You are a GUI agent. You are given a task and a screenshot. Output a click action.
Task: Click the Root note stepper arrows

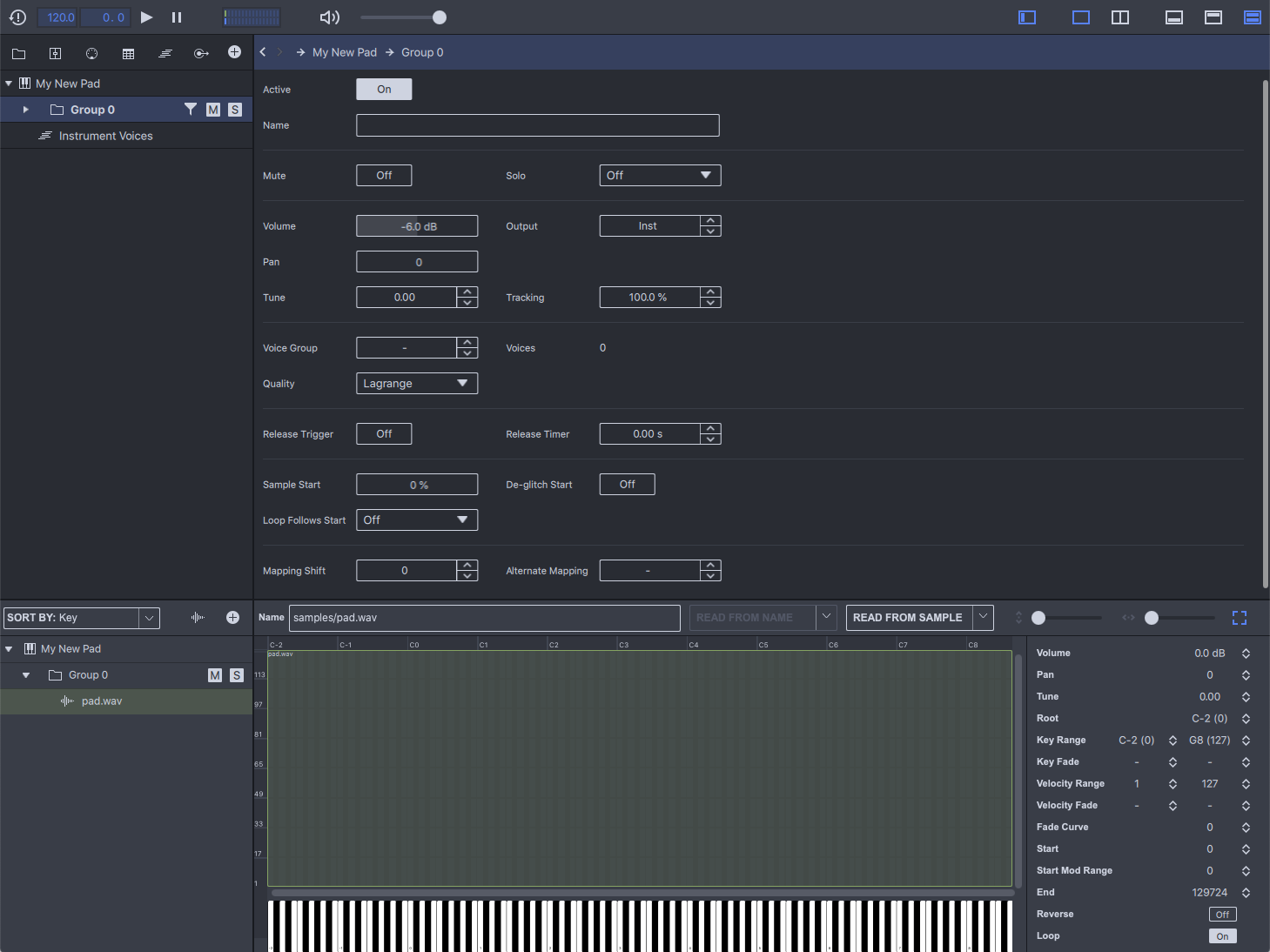pos(1246,719)
